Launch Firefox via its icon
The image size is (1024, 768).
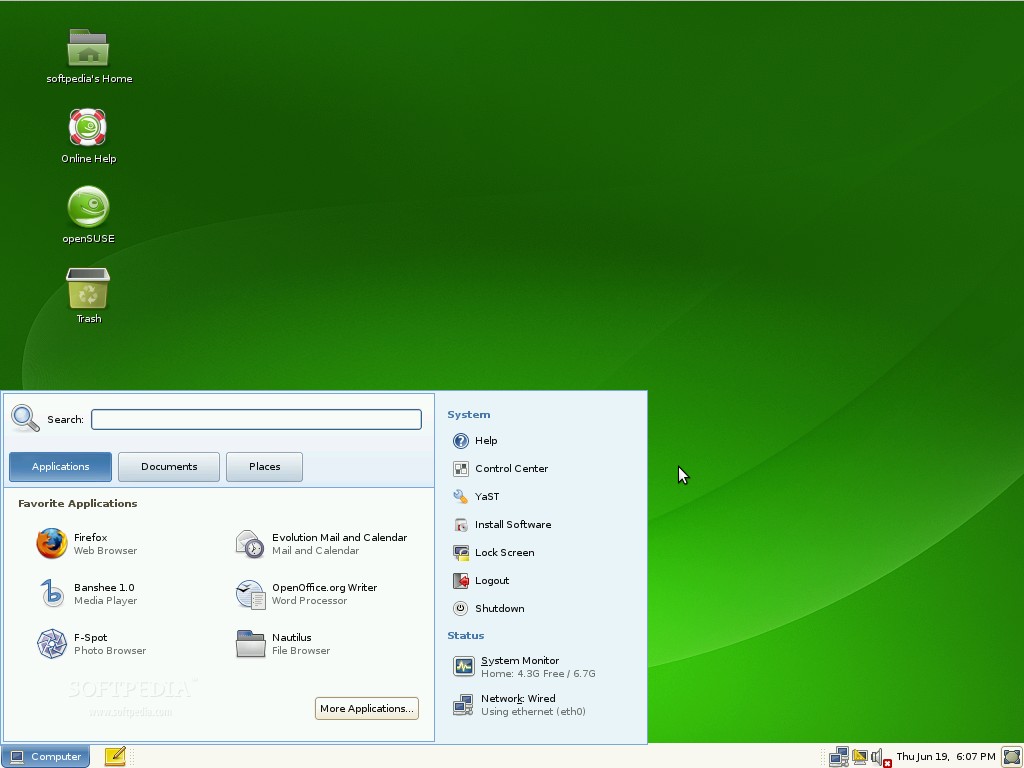click(52, 543)
